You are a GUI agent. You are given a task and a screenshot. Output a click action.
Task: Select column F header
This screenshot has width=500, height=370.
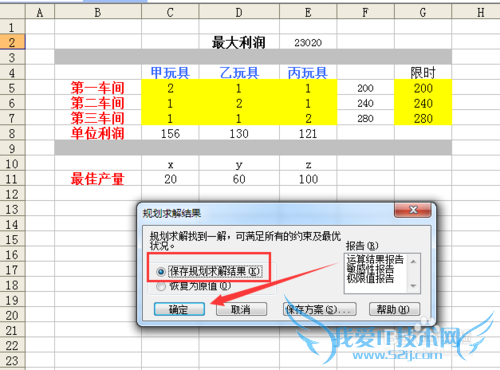point(365,13)
